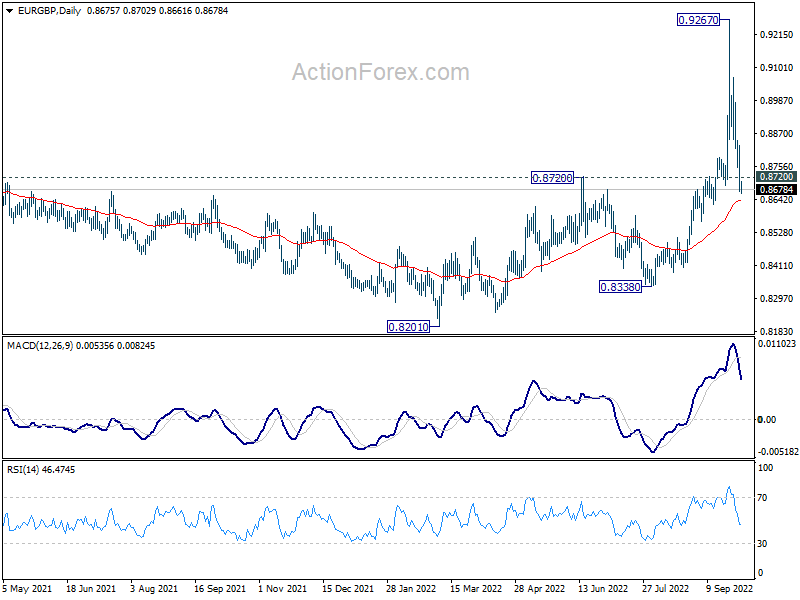Click the RSI 30 level label
This screenshot has height=600, width=800.
pyautogui.click(x=762, y=544)
